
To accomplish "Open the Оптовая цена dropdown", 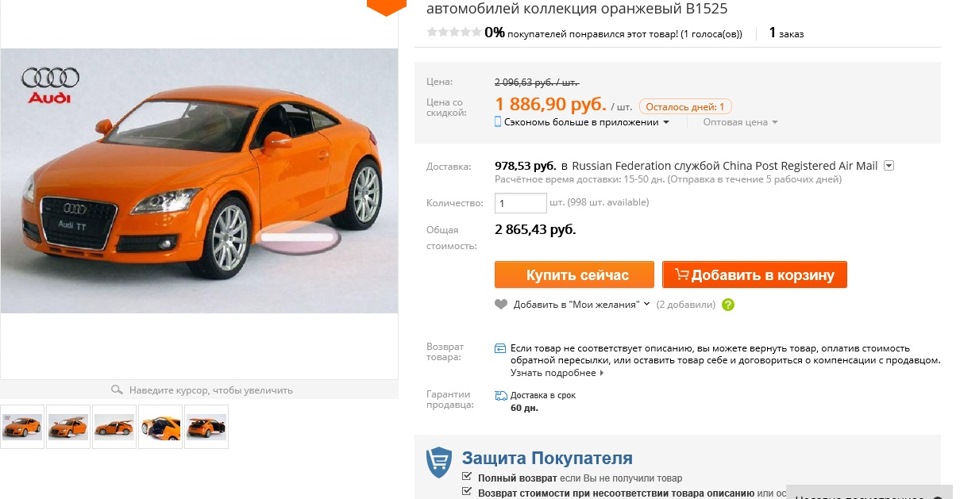I will [x=740, y=122].
